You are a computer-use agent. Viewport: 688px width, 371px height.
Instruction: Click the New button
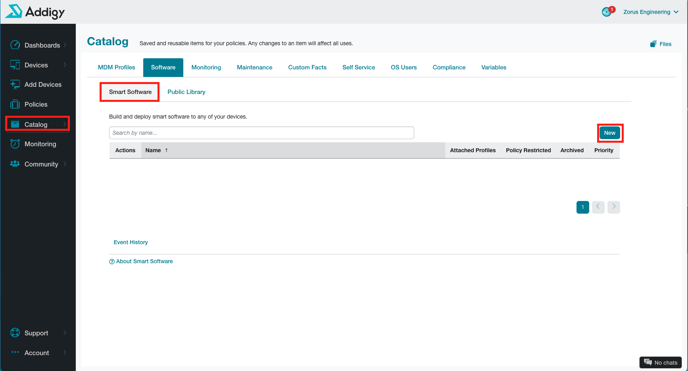610,133
